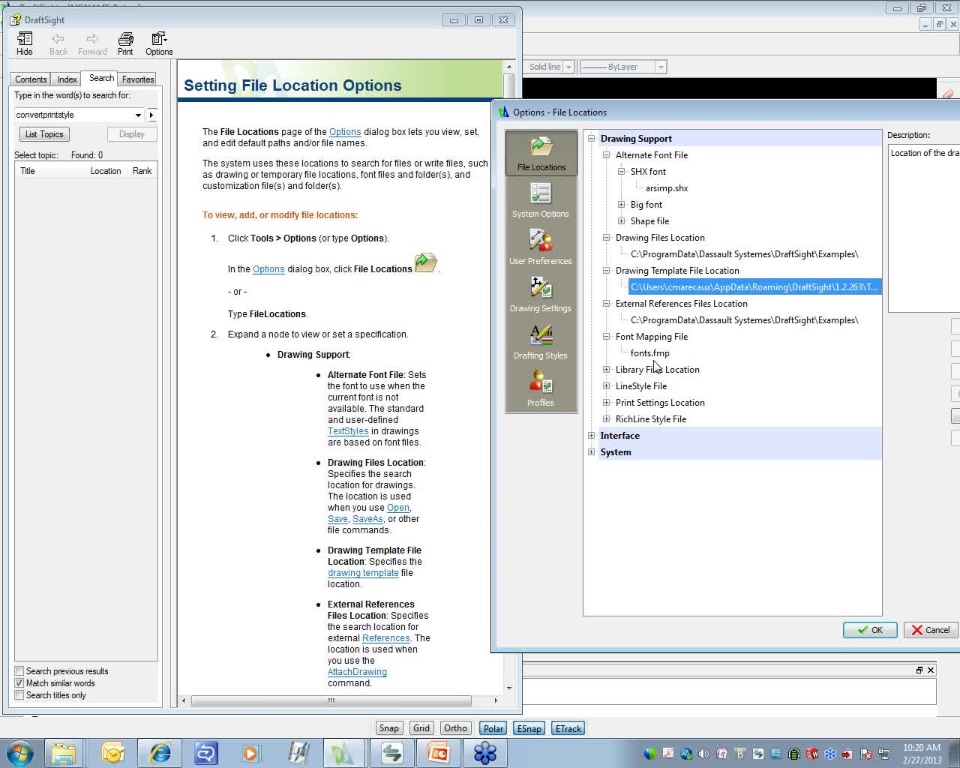
Task: Expand LineStyle File node
Action: (606, 386)
